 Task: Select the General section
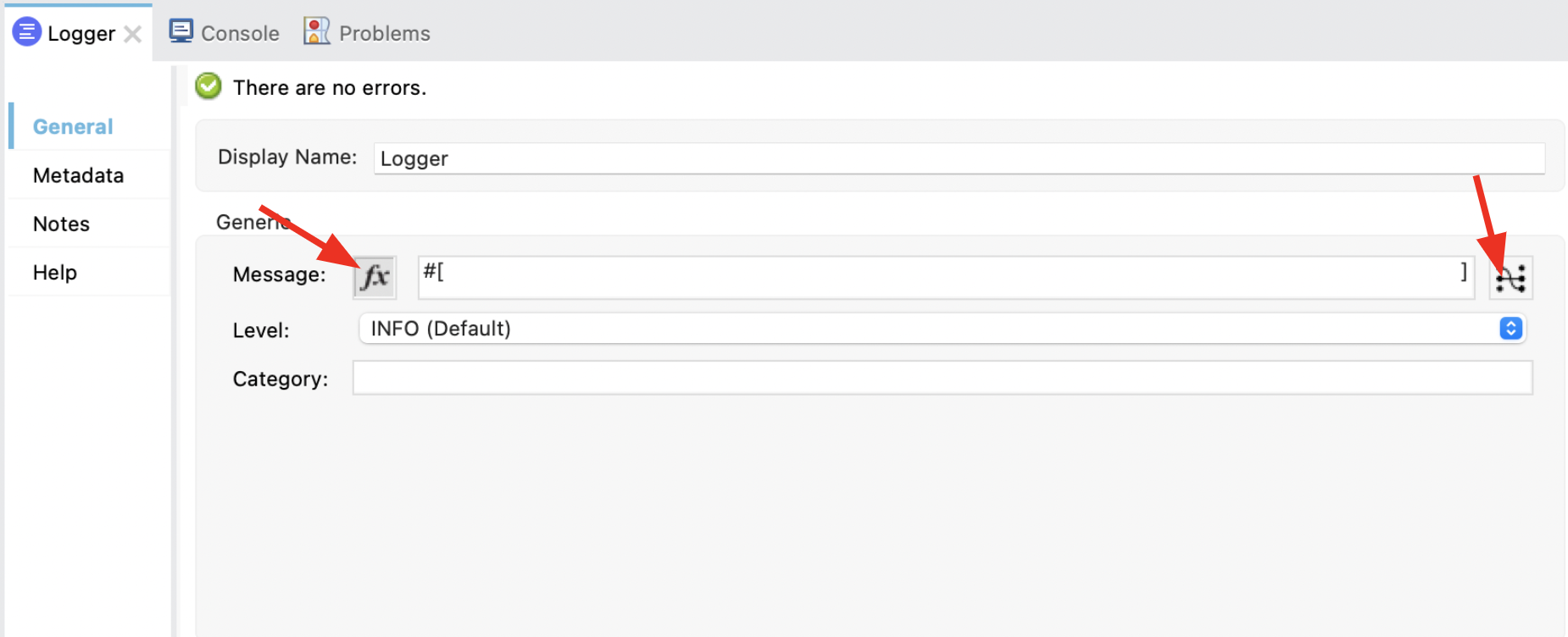pyautogui.click(x=73, y=126)
